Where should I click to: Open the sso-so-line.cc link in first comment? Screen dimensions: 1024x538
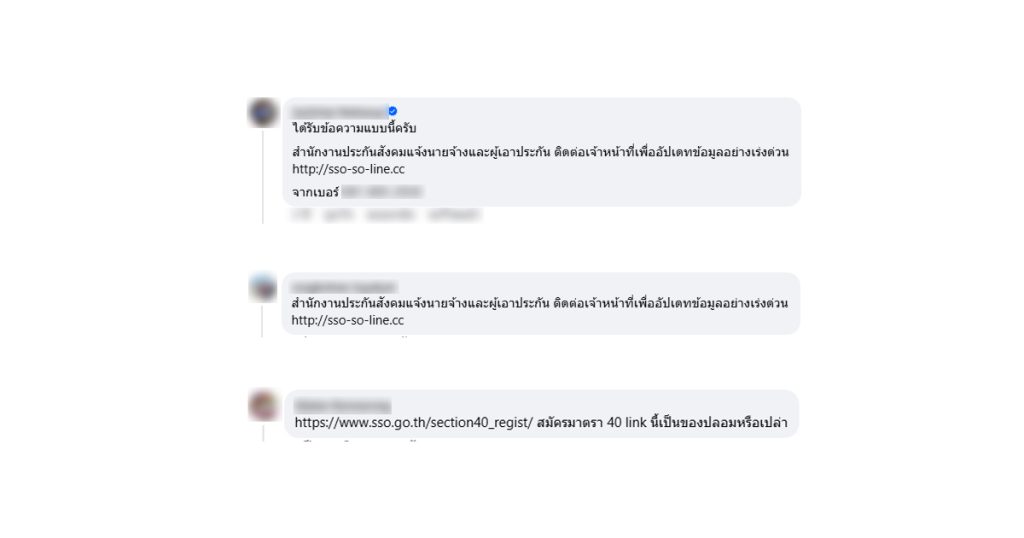click(348, 169)
